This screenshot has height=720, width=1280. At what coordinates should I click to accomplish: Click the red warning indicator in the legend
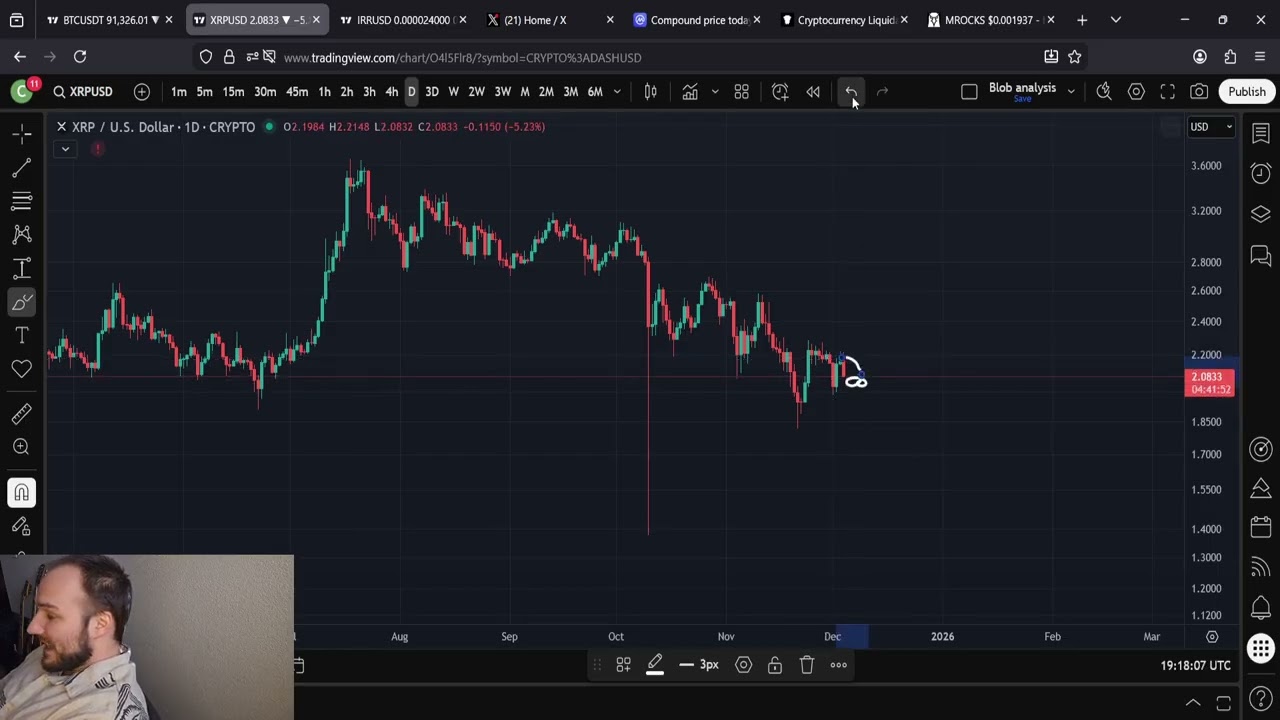[x=98, y=149]
